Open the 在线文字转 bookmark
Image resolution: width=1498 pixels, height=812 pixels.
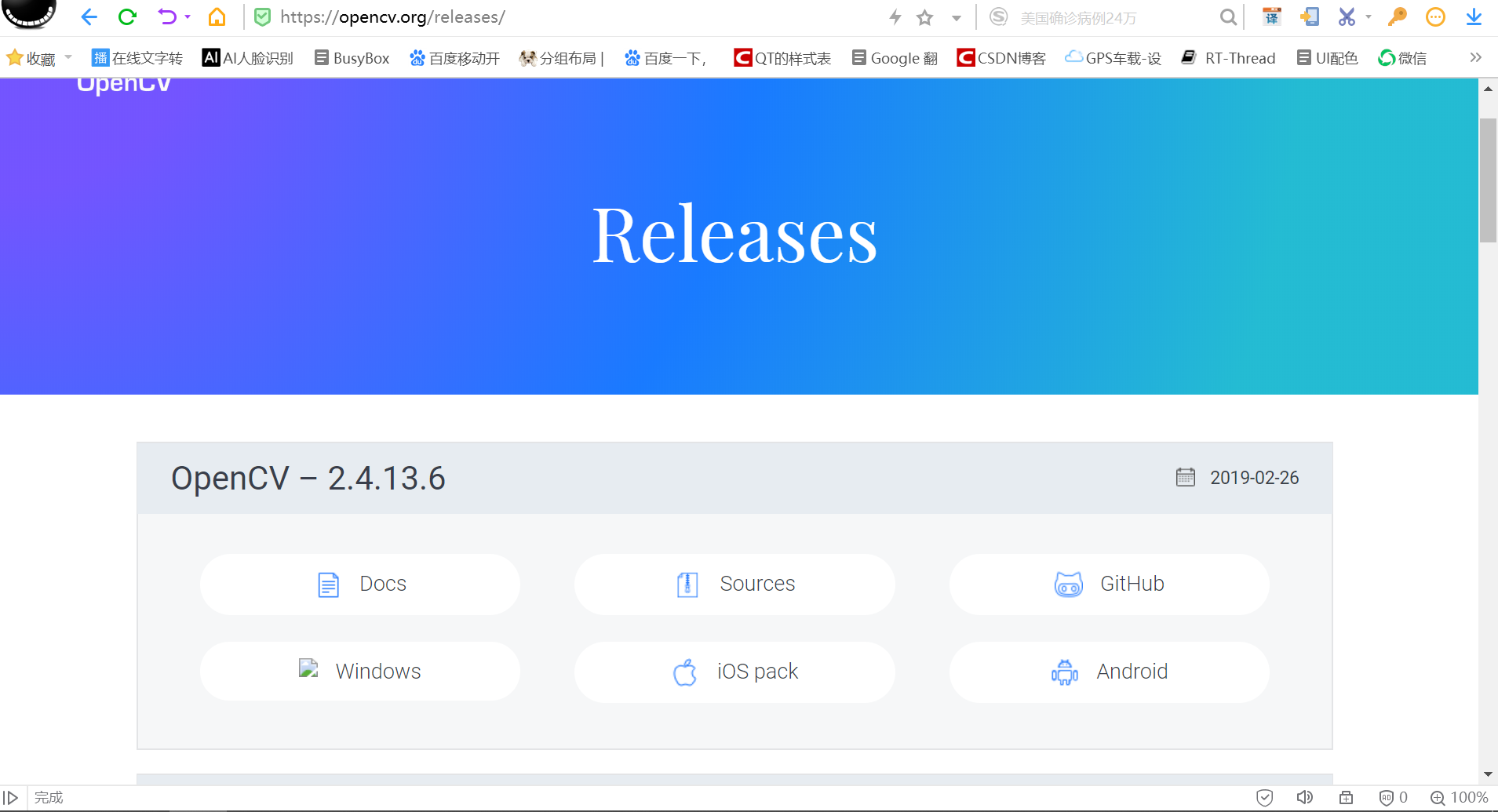click(137, 58)
